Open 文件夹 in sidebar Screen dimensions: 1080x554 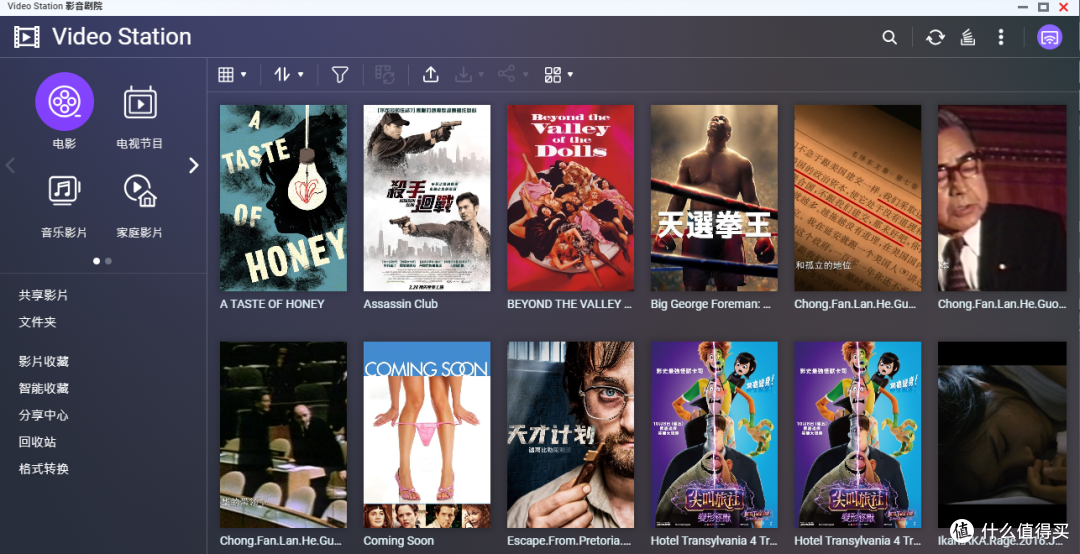37,322
